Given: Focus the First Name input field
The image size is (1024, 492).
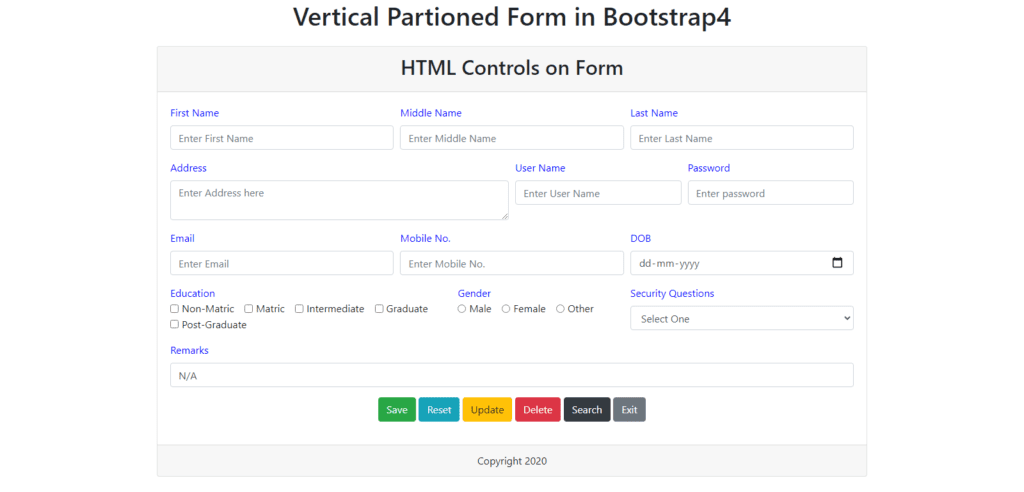Looking at the screenshot, I should pos(282,138).
